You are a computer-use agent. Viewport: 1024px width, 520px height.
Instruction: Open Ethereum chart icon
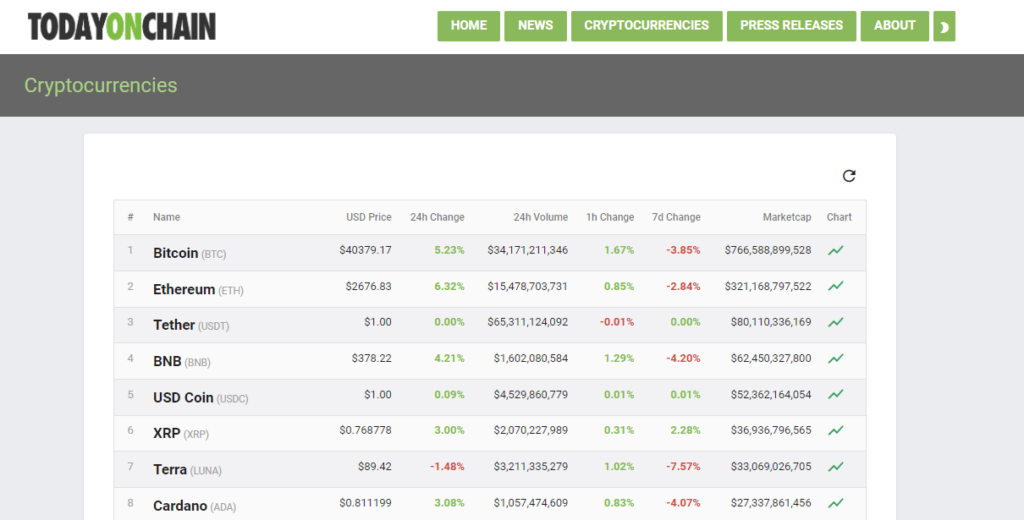835,286
